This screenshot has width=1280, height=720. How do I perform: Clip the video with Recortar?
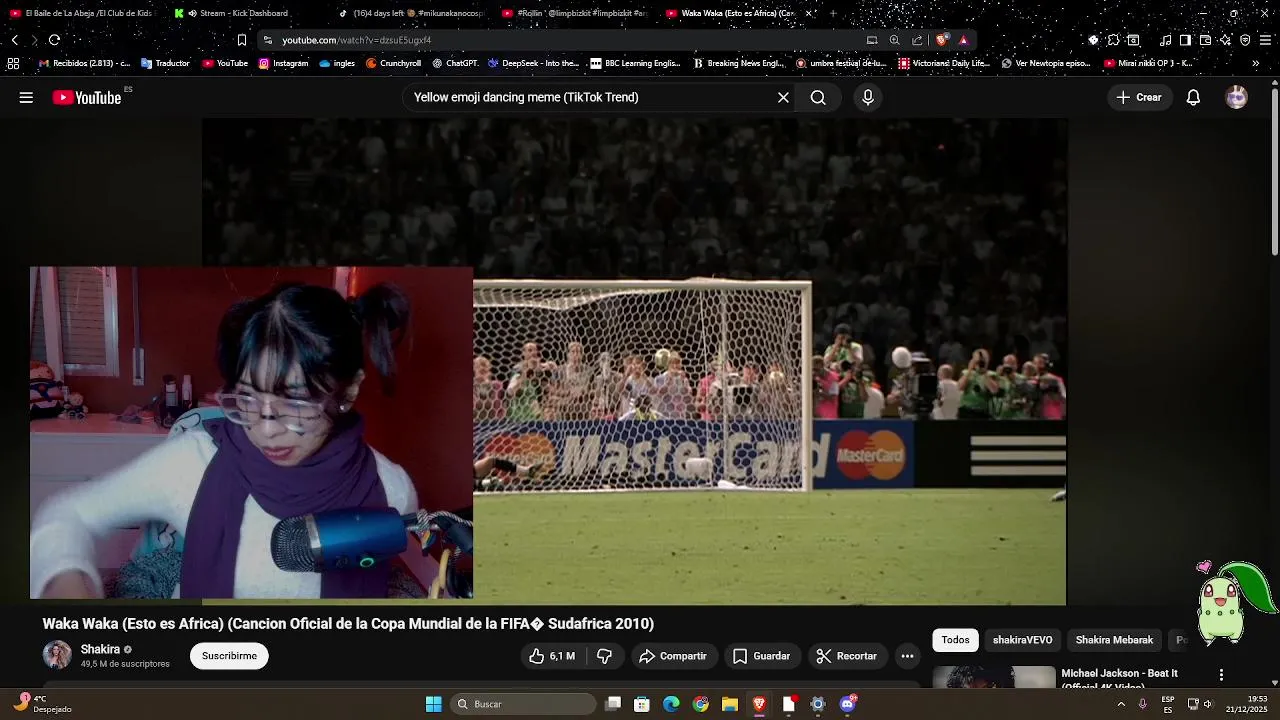click(x=846, y=656)
